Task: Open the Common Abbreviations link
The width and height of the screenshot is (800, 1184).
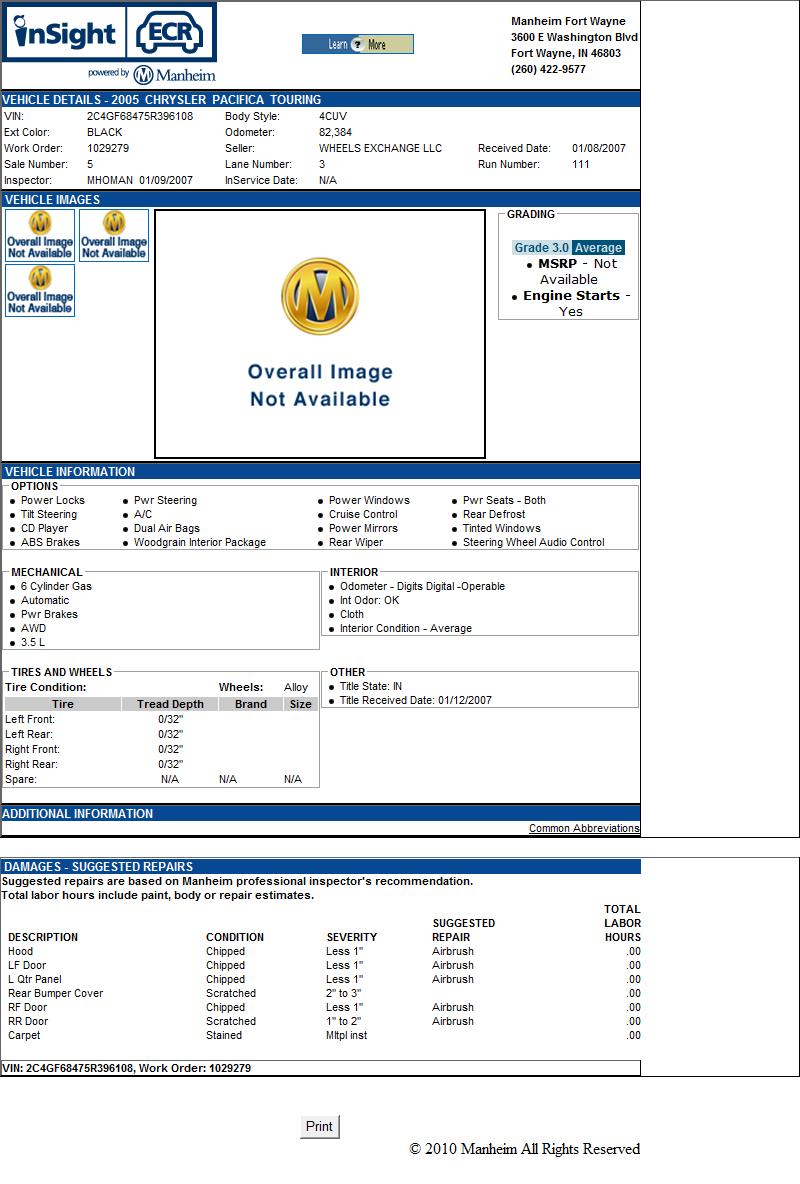Action: [x=584, y=828]
